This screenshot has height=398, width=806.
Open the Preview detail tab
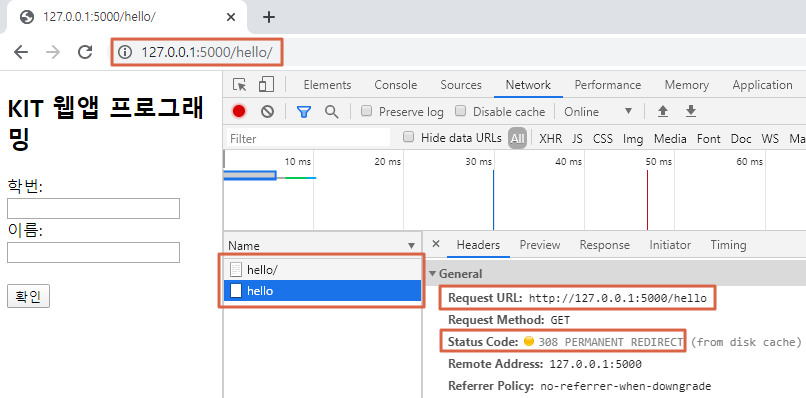pos(540,245)
